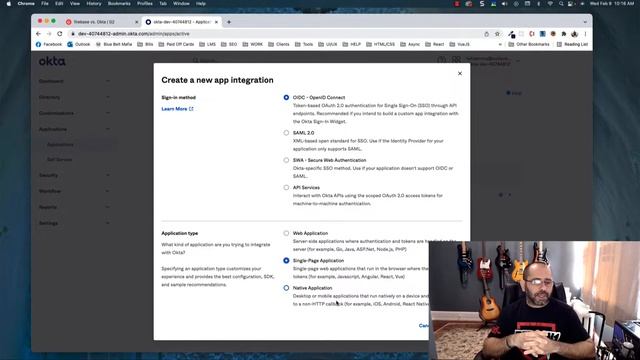The height and width of the screenshot is (360, 640).
Task: Open the Clients bookmark folder
Action: 279,44
